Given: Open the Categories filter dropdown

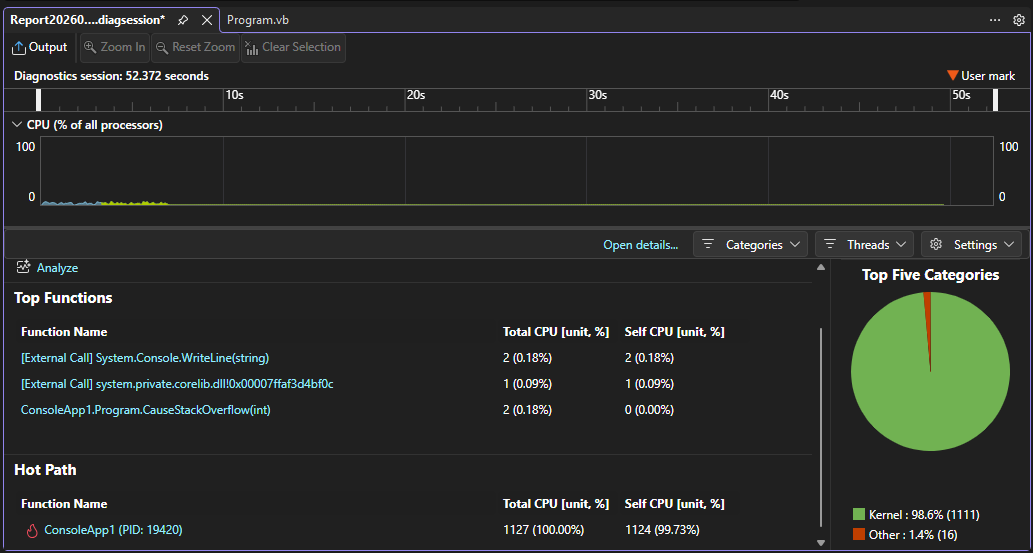Looking at the screenshot, I should 750,244.
